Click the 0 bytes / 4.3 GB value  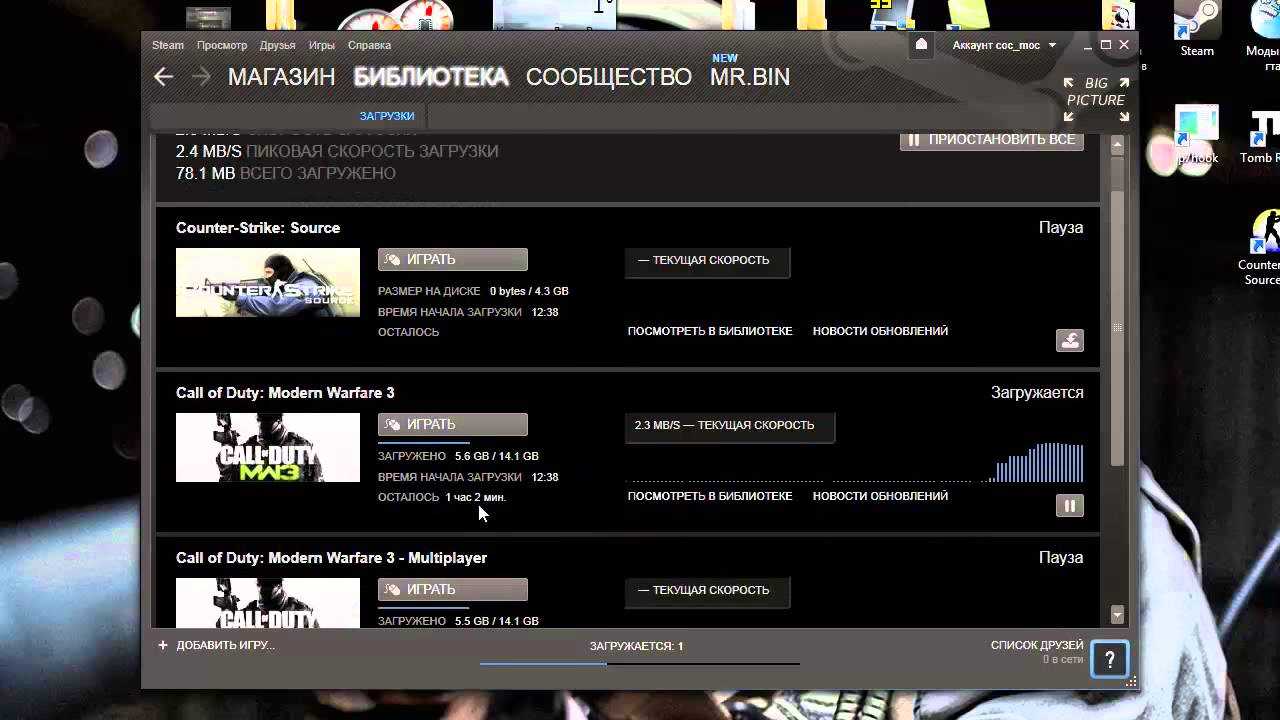529,291
